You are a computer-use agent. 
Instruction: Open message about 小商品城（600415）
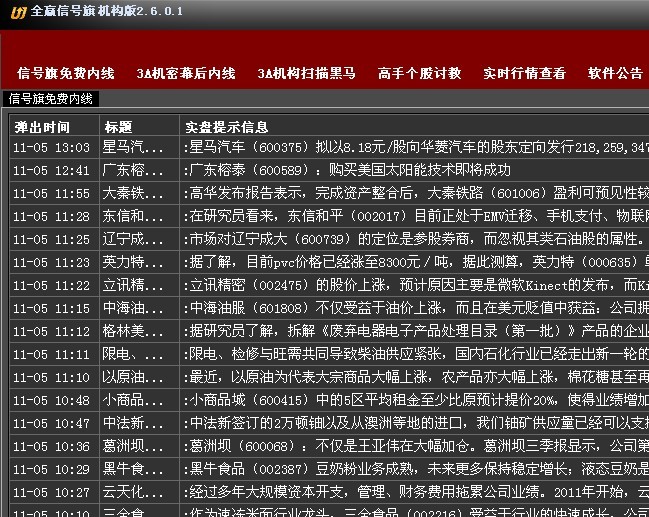pyautogui.click(x=414, y=400)
